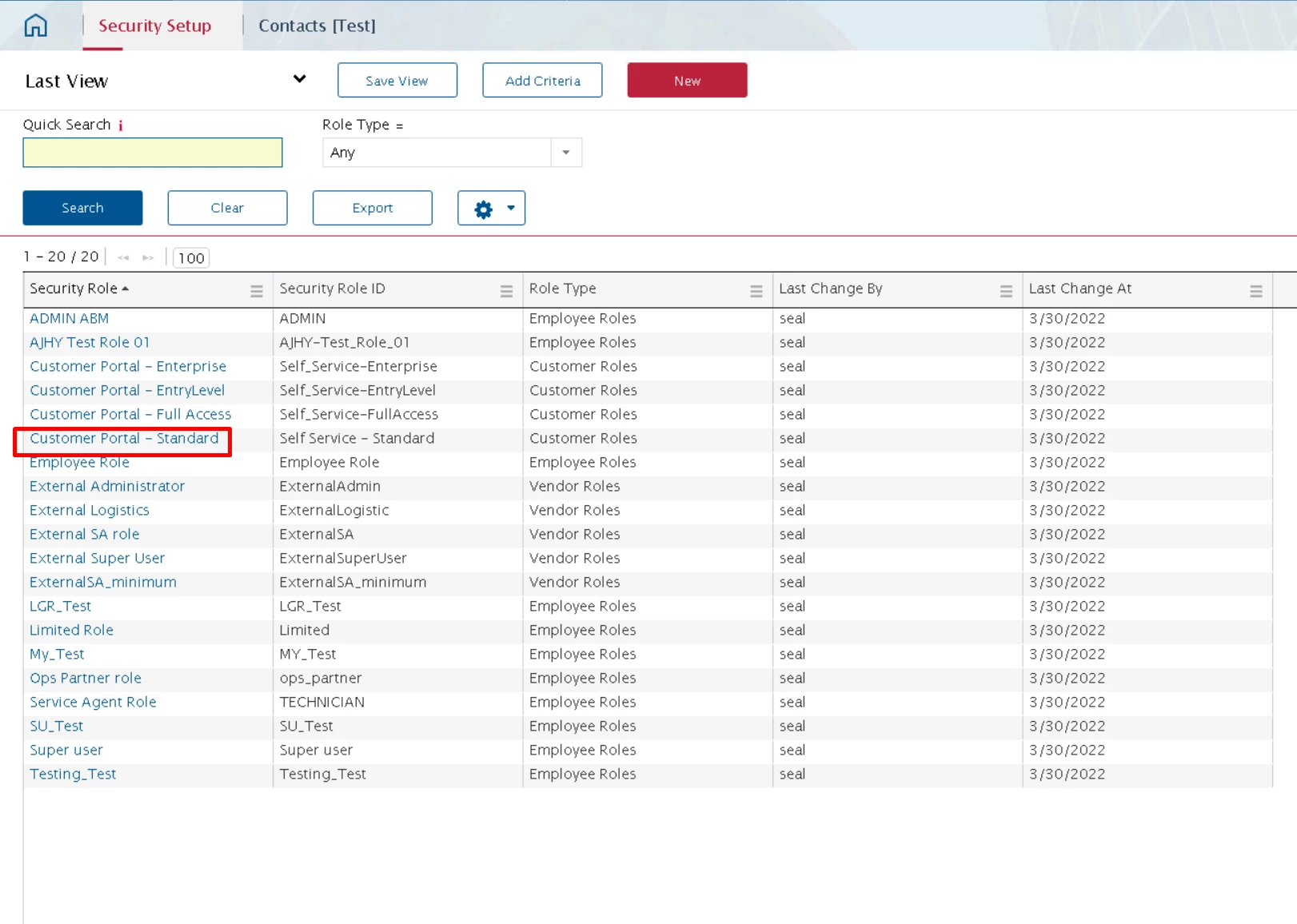Open Last Change By column menu icon
The height and width of the screenshot is (924, 1297).
[x=1006, y=291]
